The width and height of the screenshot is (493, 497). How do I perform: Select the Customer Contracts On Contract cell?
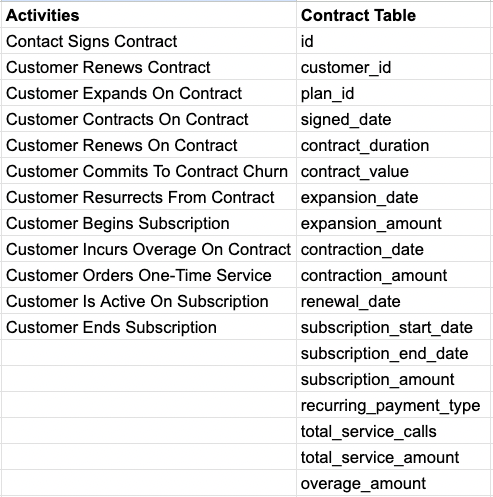(149, 119)
